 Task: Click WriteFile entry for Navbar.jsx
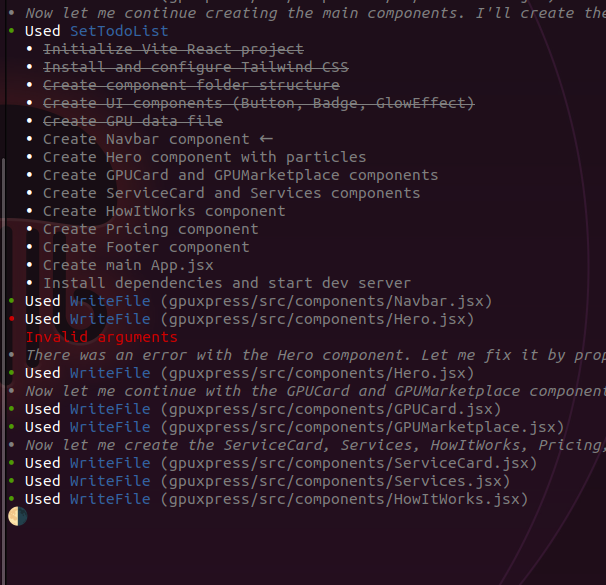pyautogui.click(x=259, y=301)
